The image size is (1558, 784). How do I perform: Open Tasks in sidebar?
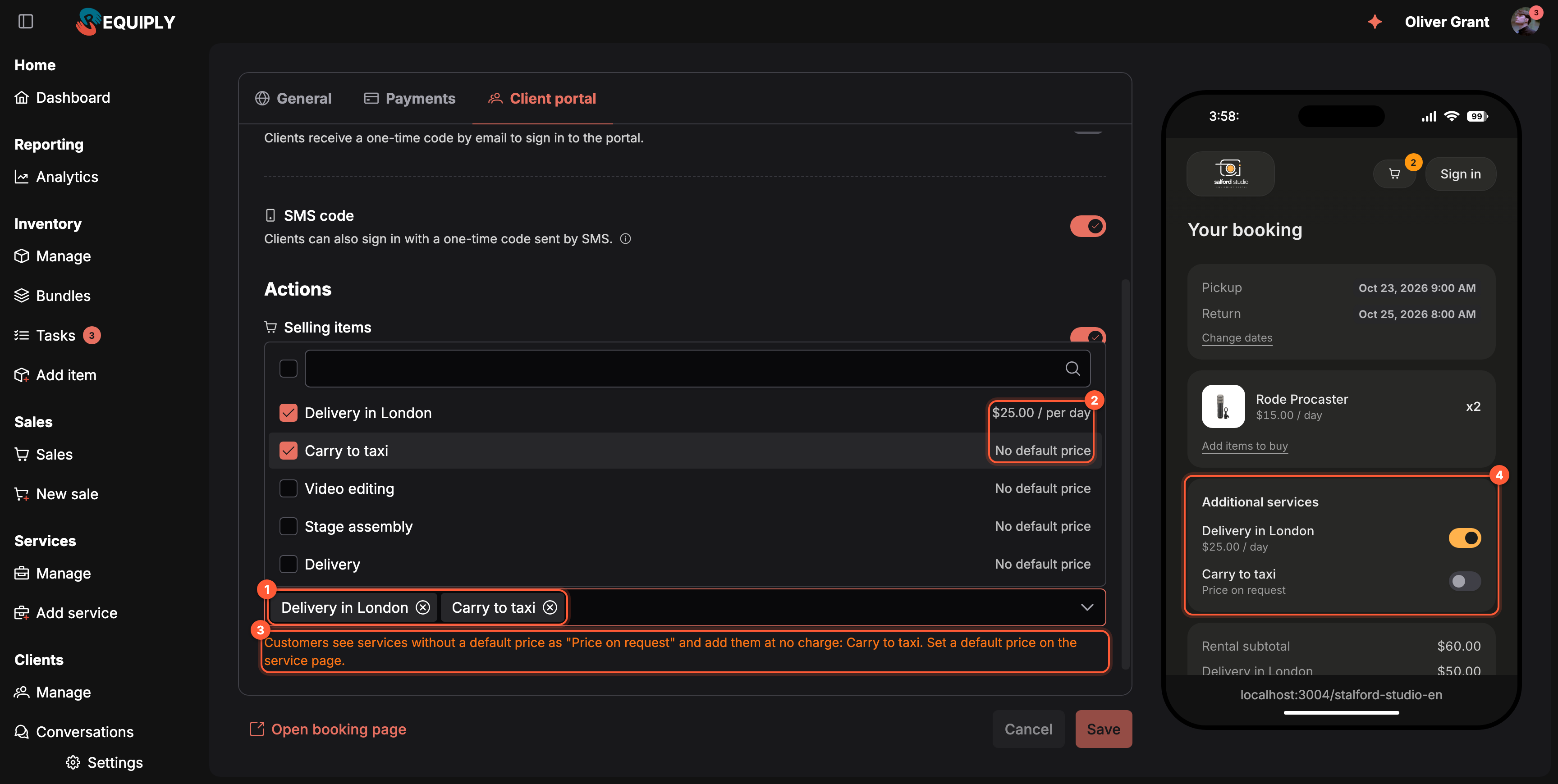pos(57,335)
